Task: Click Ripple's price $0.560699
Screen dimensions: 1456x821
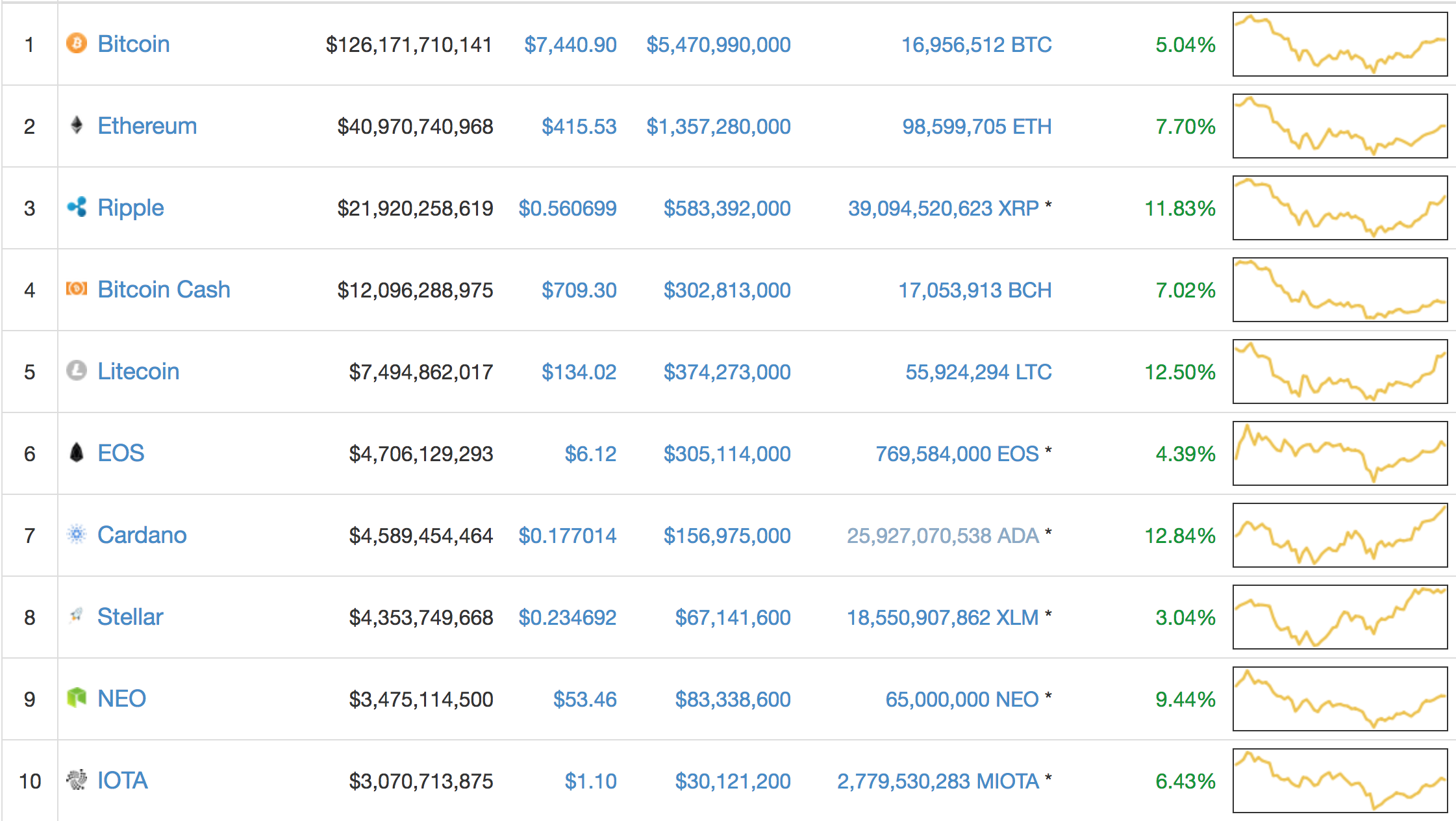Action: click(x=567, y=208)
